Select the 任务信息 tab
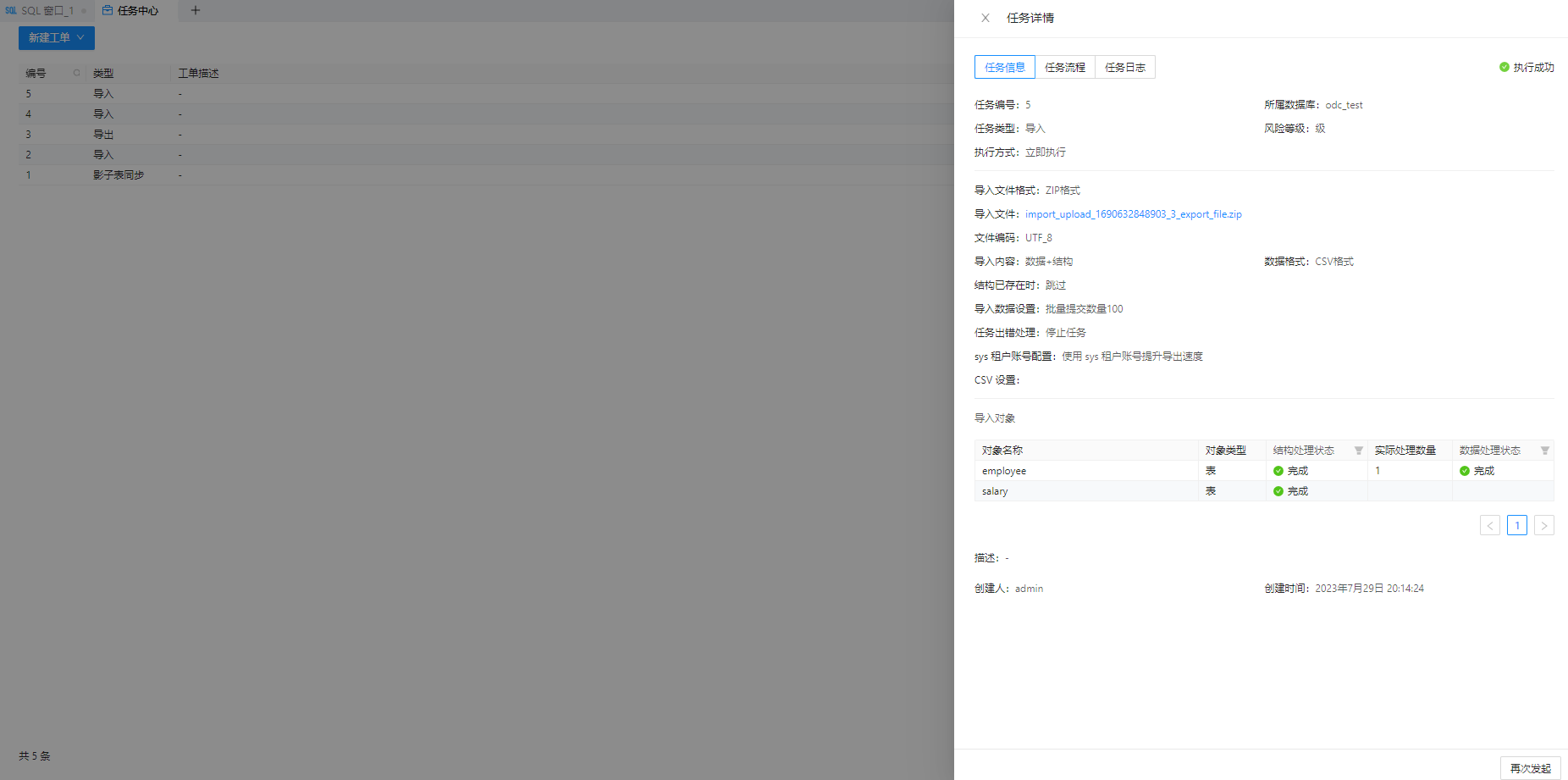 [1005, 67]
